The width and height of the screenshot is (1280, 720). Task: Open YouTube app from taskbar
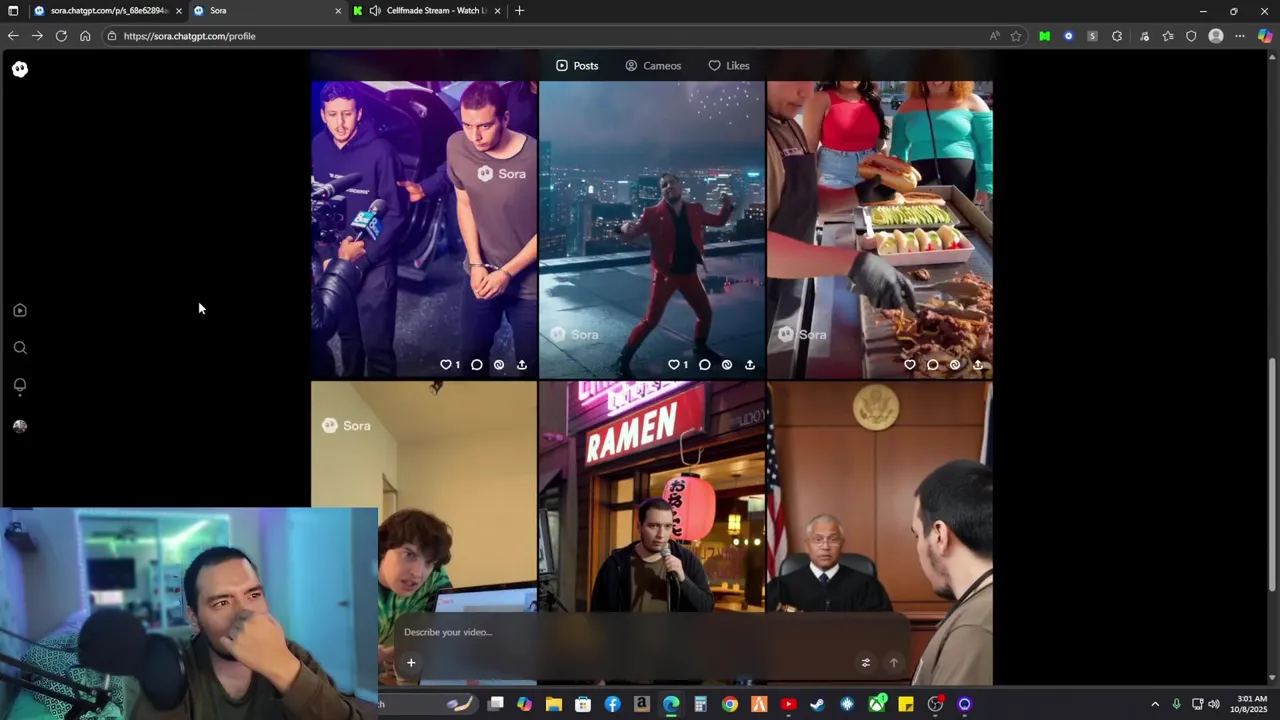(788, 705)
